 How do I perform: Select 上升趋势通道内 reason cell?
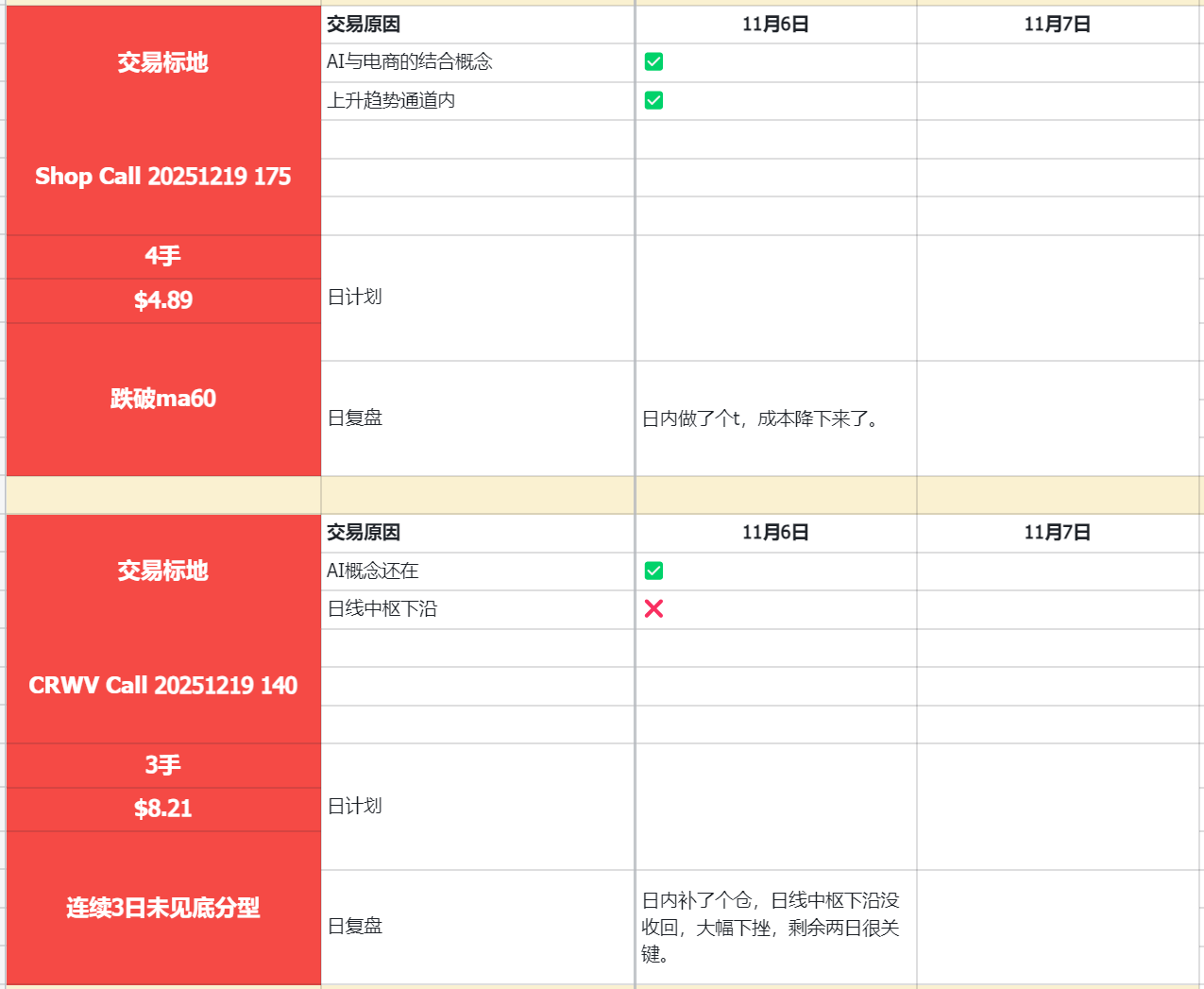478,100
